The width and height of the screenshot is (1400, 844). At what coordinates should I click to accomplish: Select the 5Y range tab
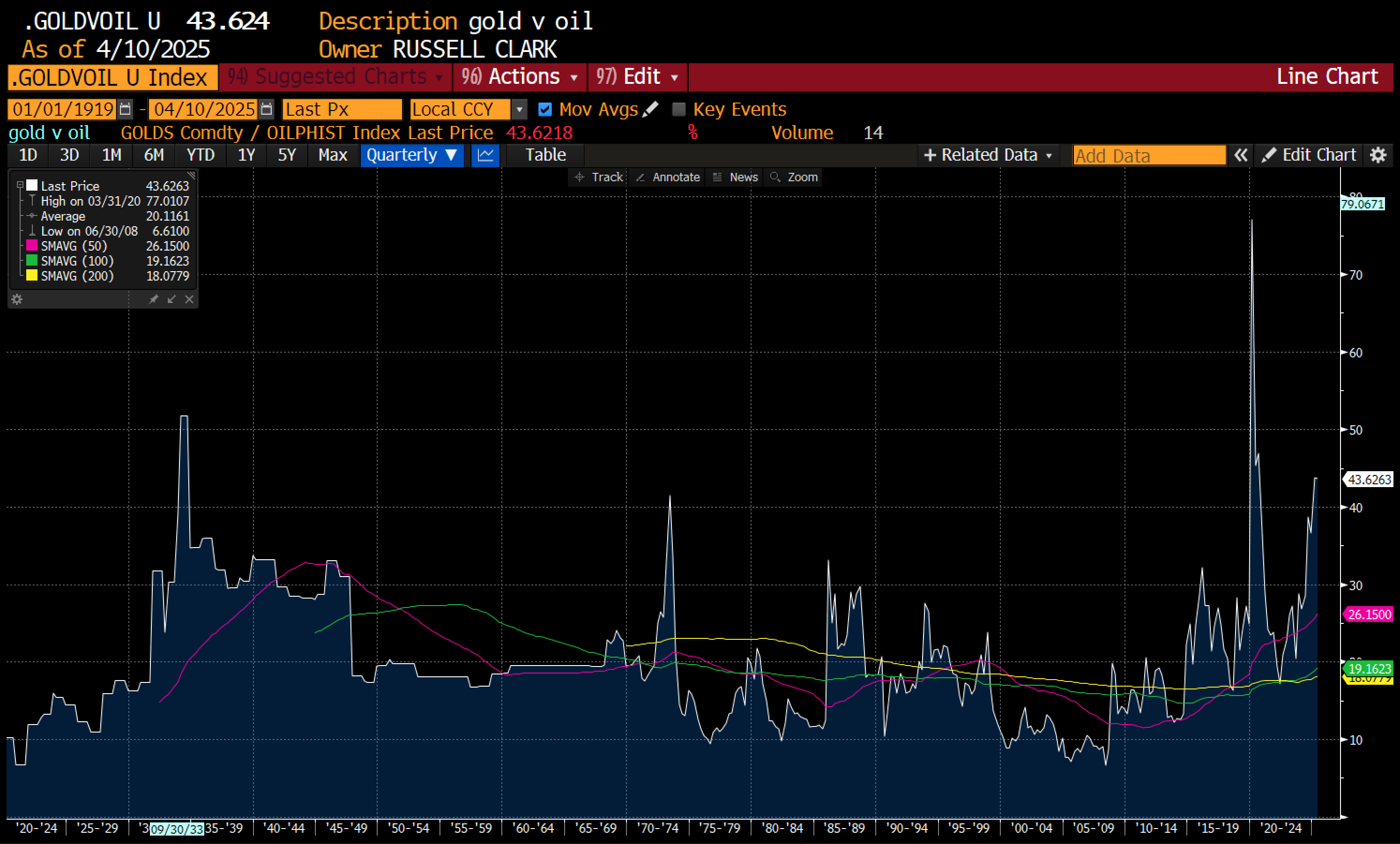point(287,155)
